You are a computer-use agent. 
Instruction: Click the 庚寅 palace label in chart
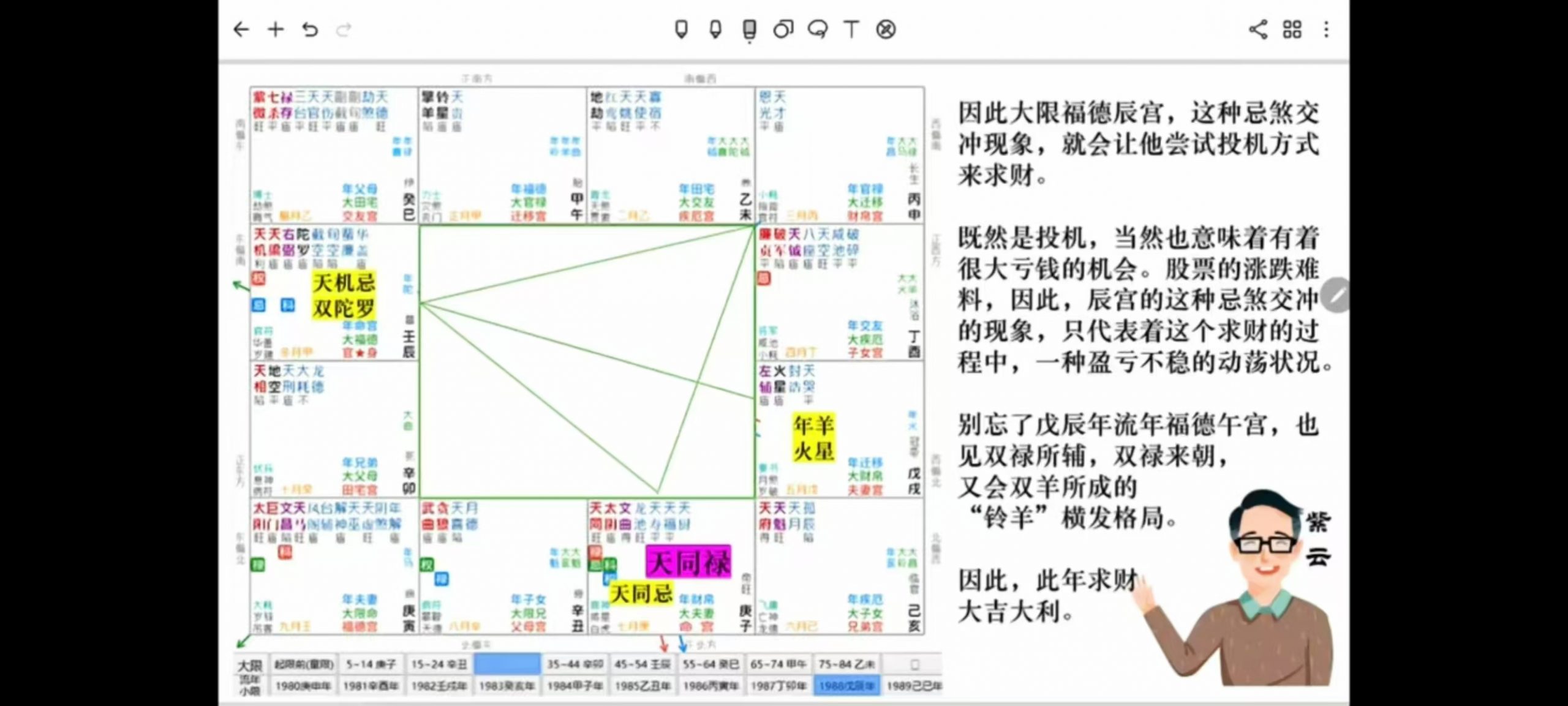point(409,618)
